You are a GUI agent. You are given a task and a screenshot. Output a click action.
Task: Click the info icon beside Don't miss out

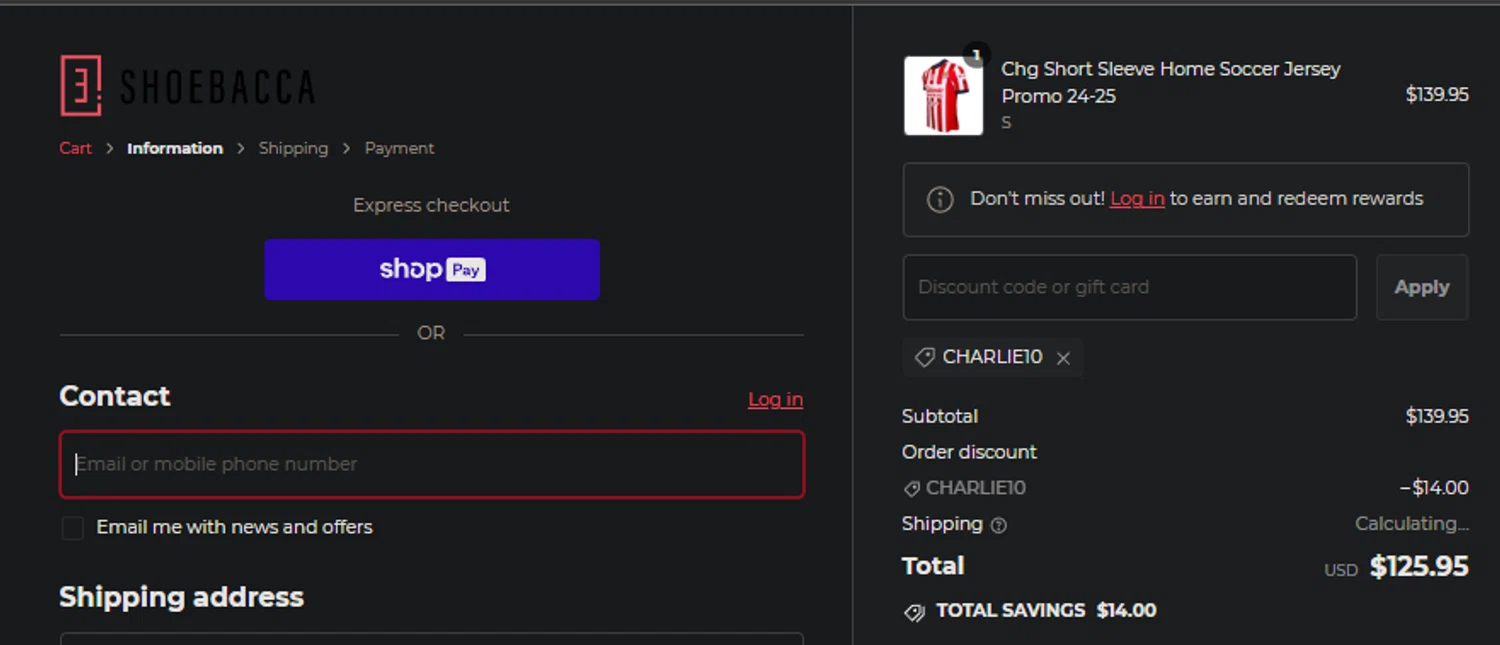[940, 199]
